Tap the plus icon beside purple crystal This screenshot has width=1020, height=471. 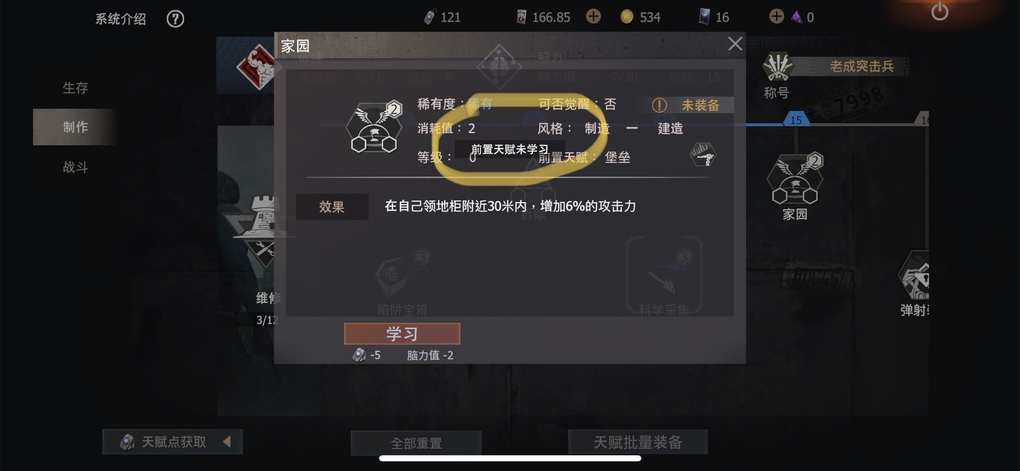(x=776, y=17)
